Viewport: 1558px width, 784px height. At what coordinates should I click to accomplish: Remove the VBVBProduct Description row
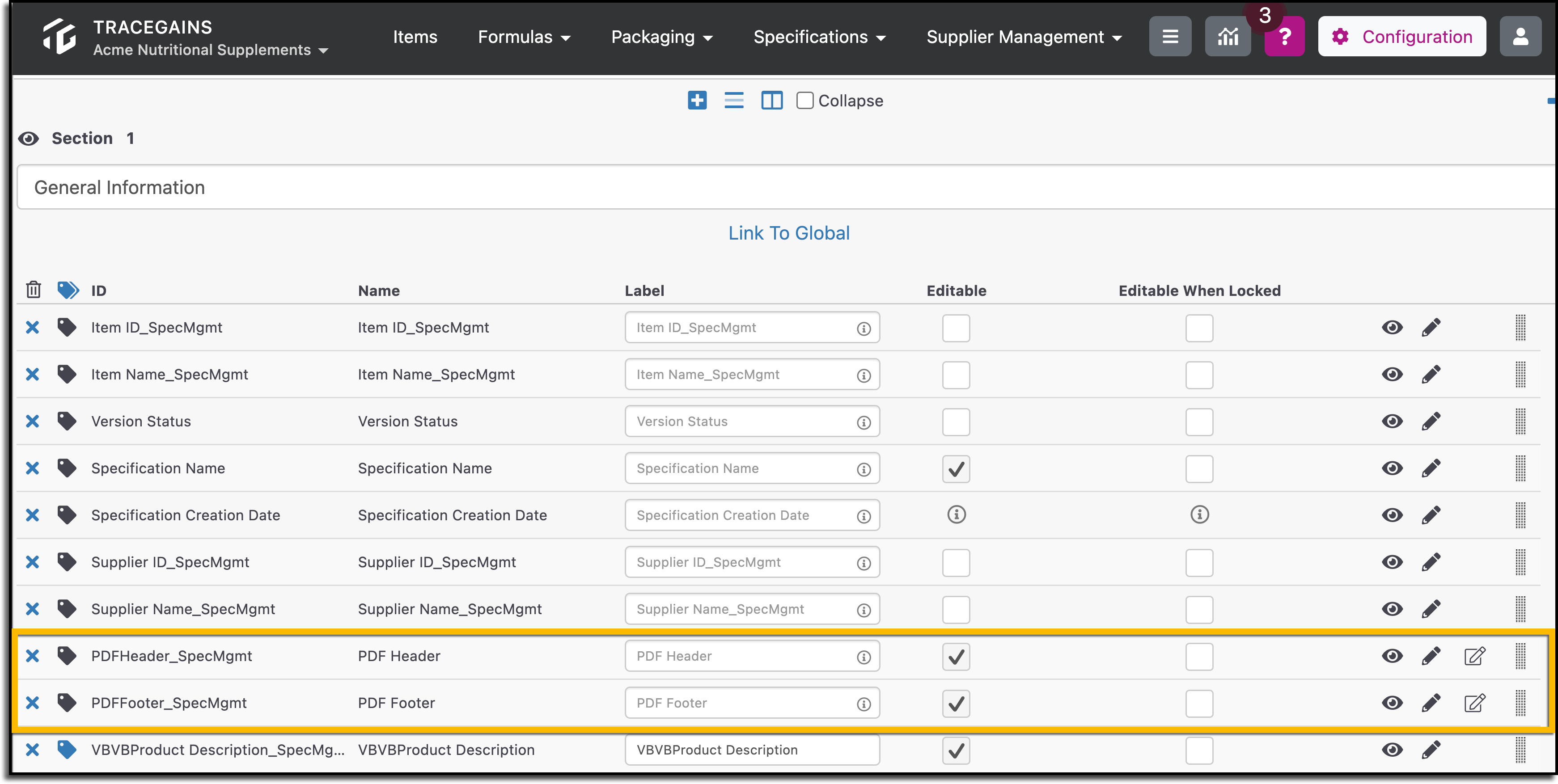pyautogui.click(x=32, y=750)
